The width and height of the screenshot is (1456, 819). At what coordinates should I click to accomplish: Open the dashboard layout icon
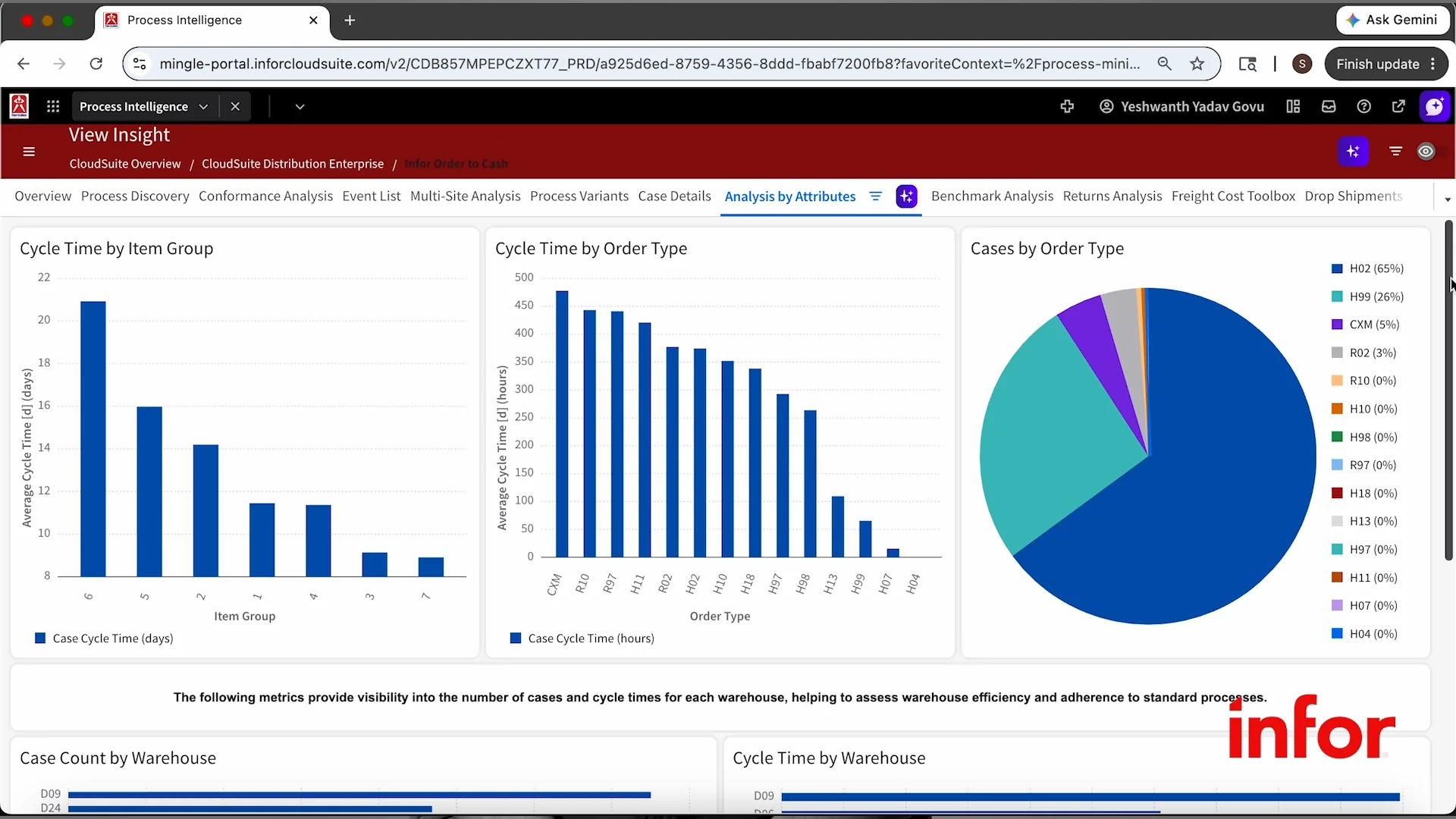(1294, 107)
